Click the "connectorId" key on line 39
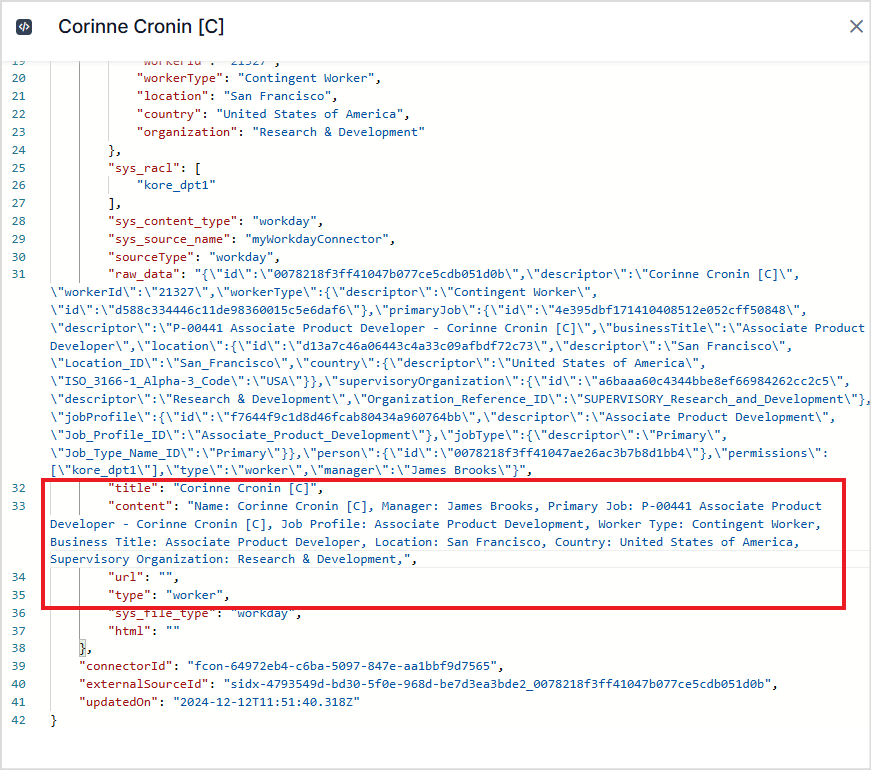 click(125, 666)
